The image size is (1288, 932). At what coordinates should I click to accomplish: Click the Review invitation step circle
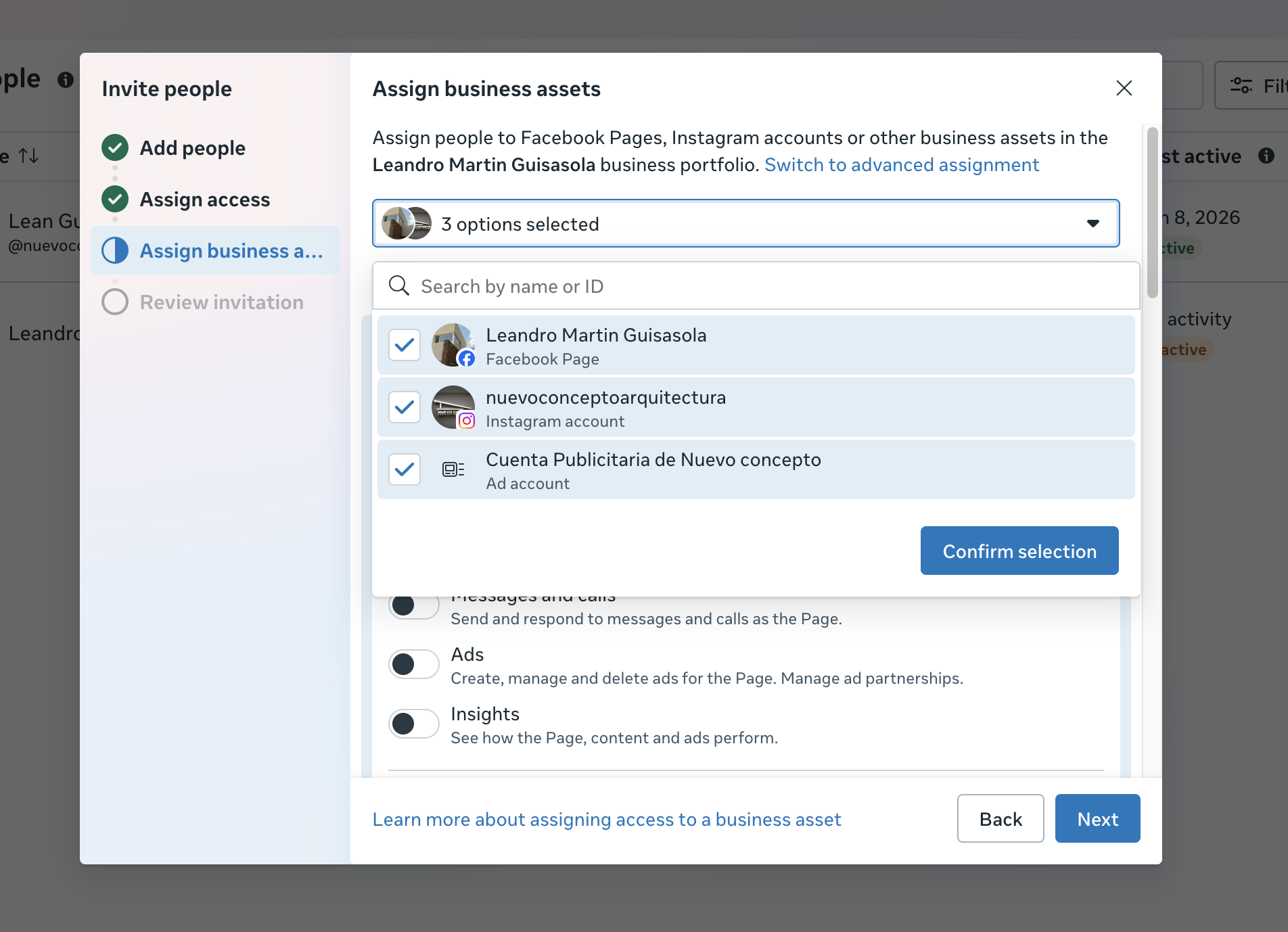115,302
